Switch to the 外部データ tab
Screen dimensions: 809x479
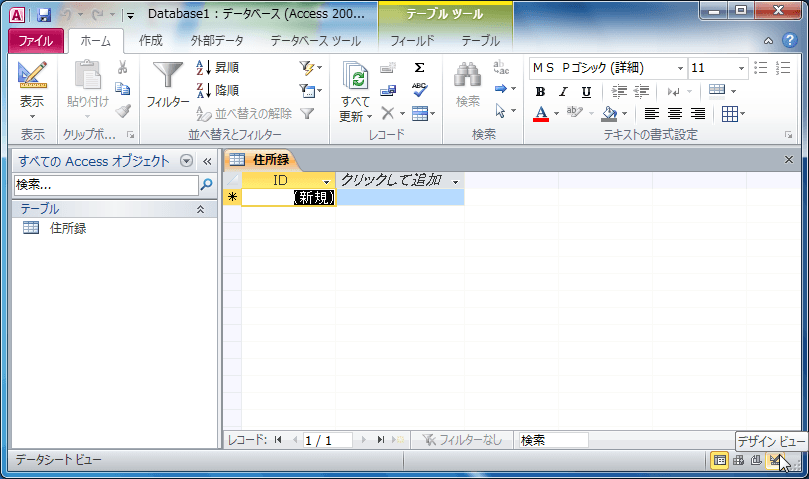coord(217,41)
